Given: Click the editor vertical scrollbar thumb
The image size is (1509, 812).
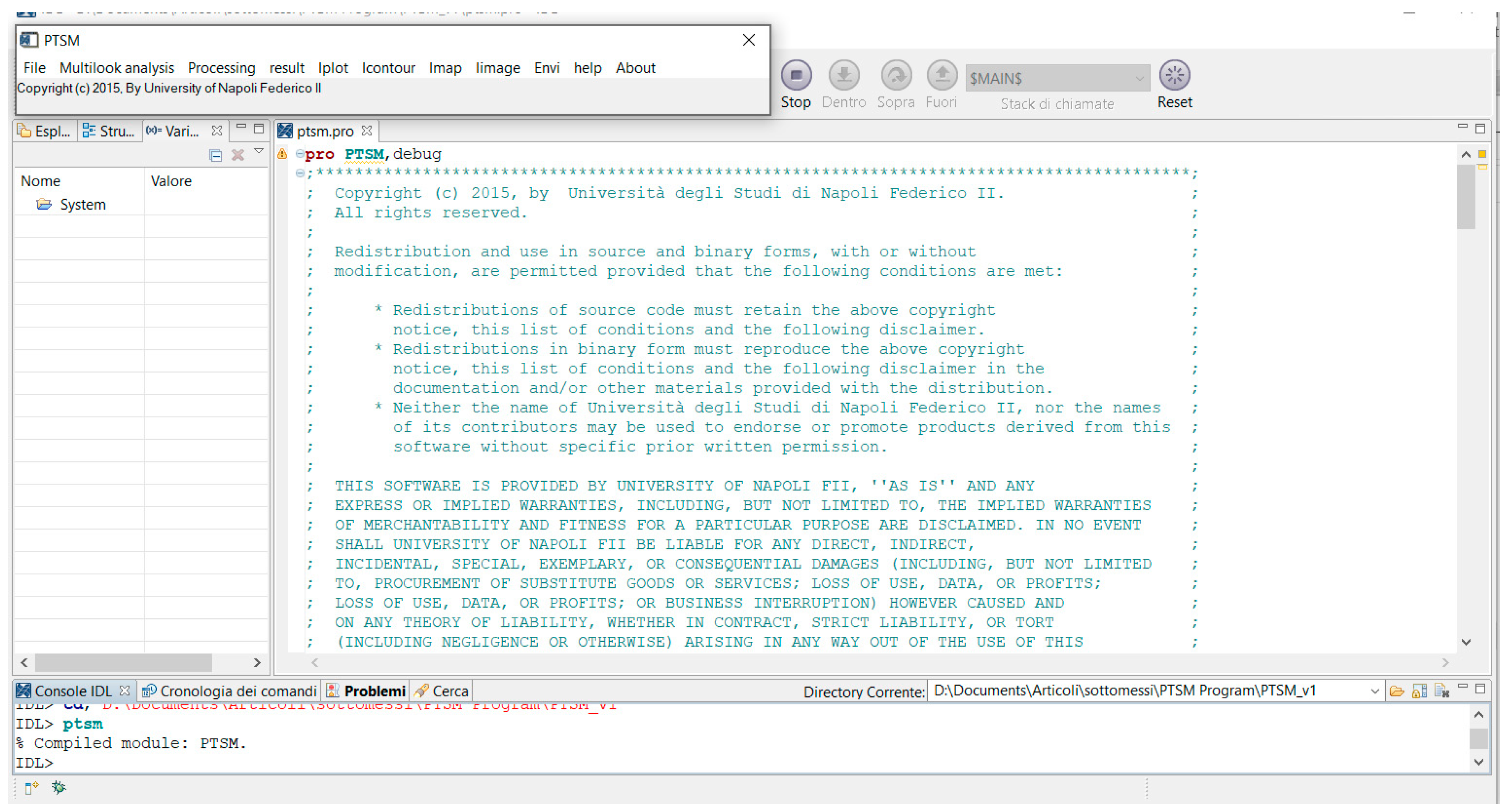Looking at the screenshot, I should [1465, 196].
